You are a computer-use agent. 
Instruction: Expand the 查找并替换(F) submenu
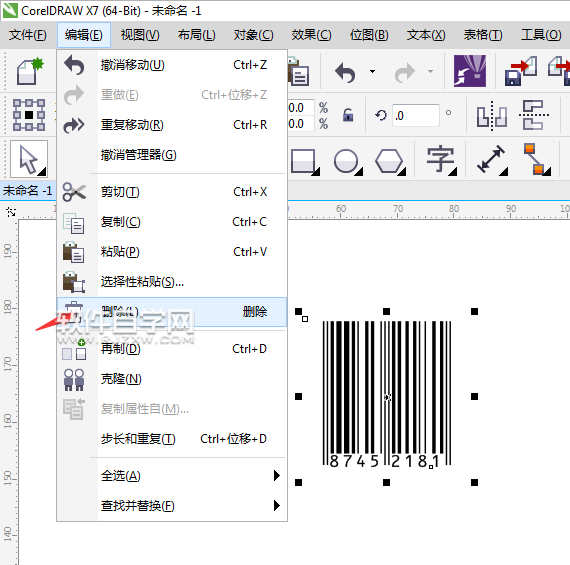click(x=172, y=506)
